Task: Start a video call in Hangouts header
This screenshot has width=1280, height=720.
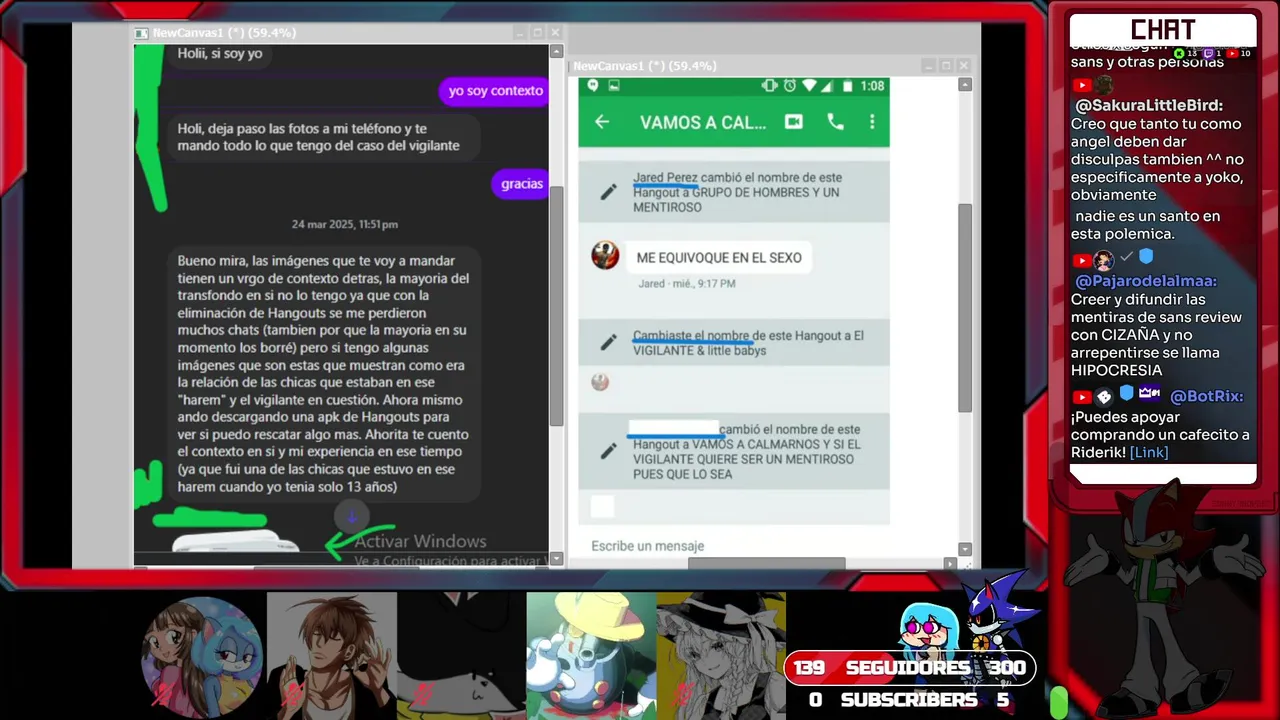Action: (793, 122)
